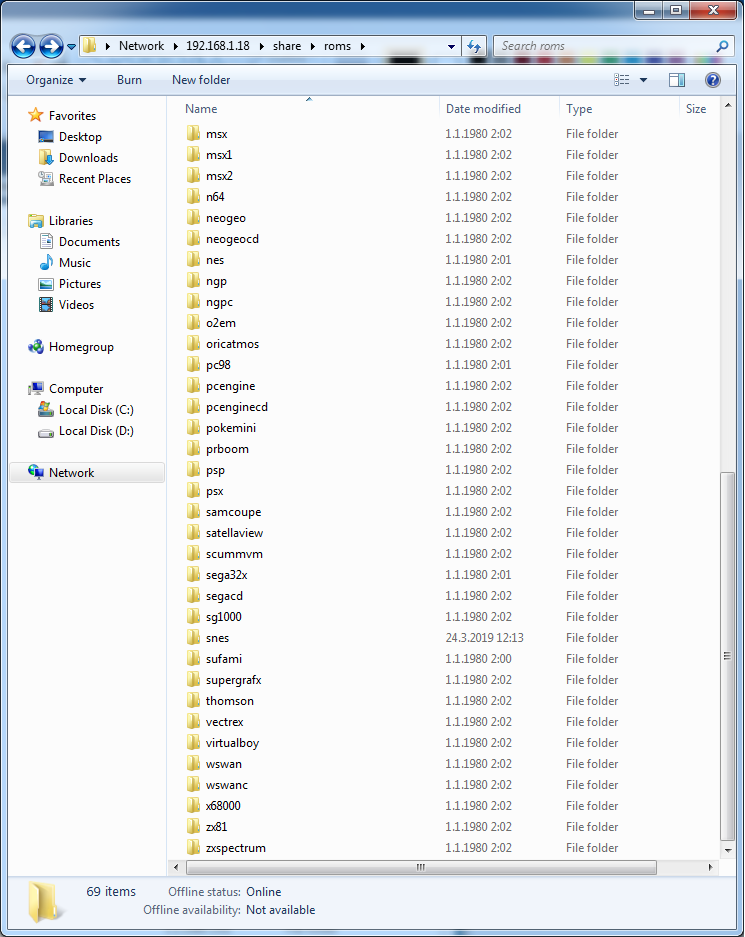Go forward with the Forward arrow button
This screenshot has width=745, height=937.
pyautogui.click(x=51, y=46)
